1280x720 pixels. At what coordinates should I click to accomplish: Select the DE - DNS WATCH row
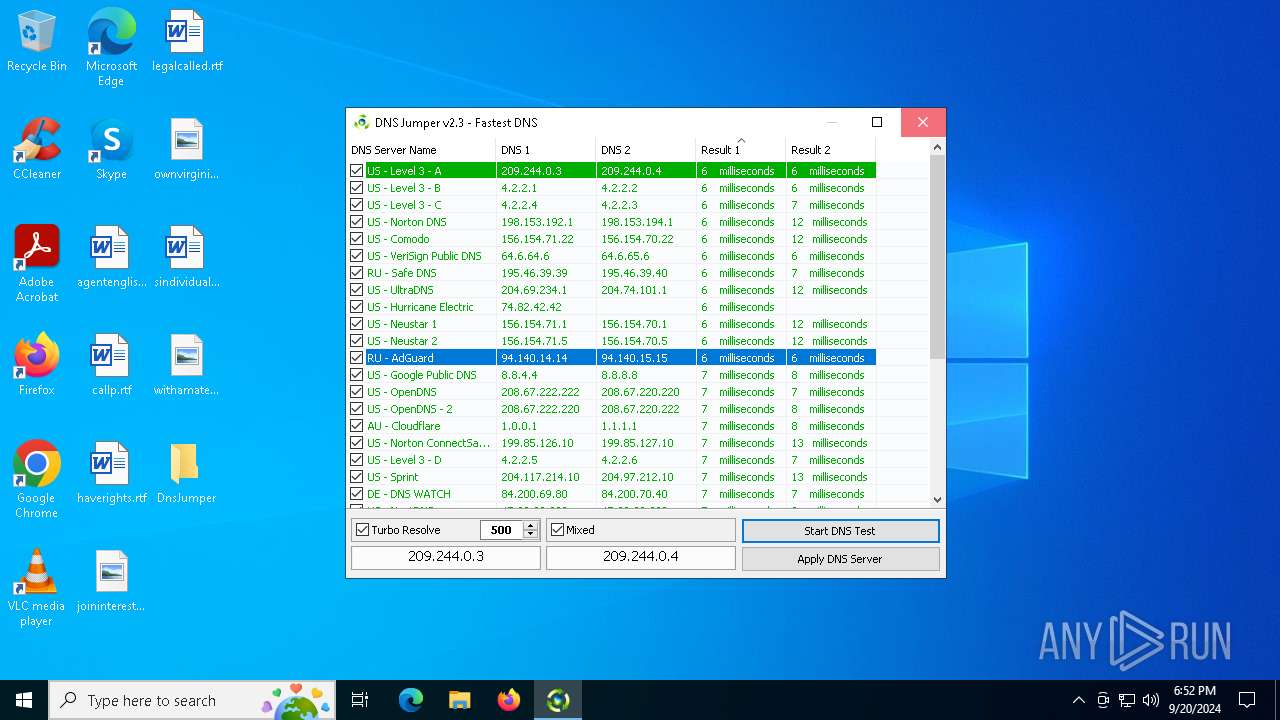[x=611, y=494]
